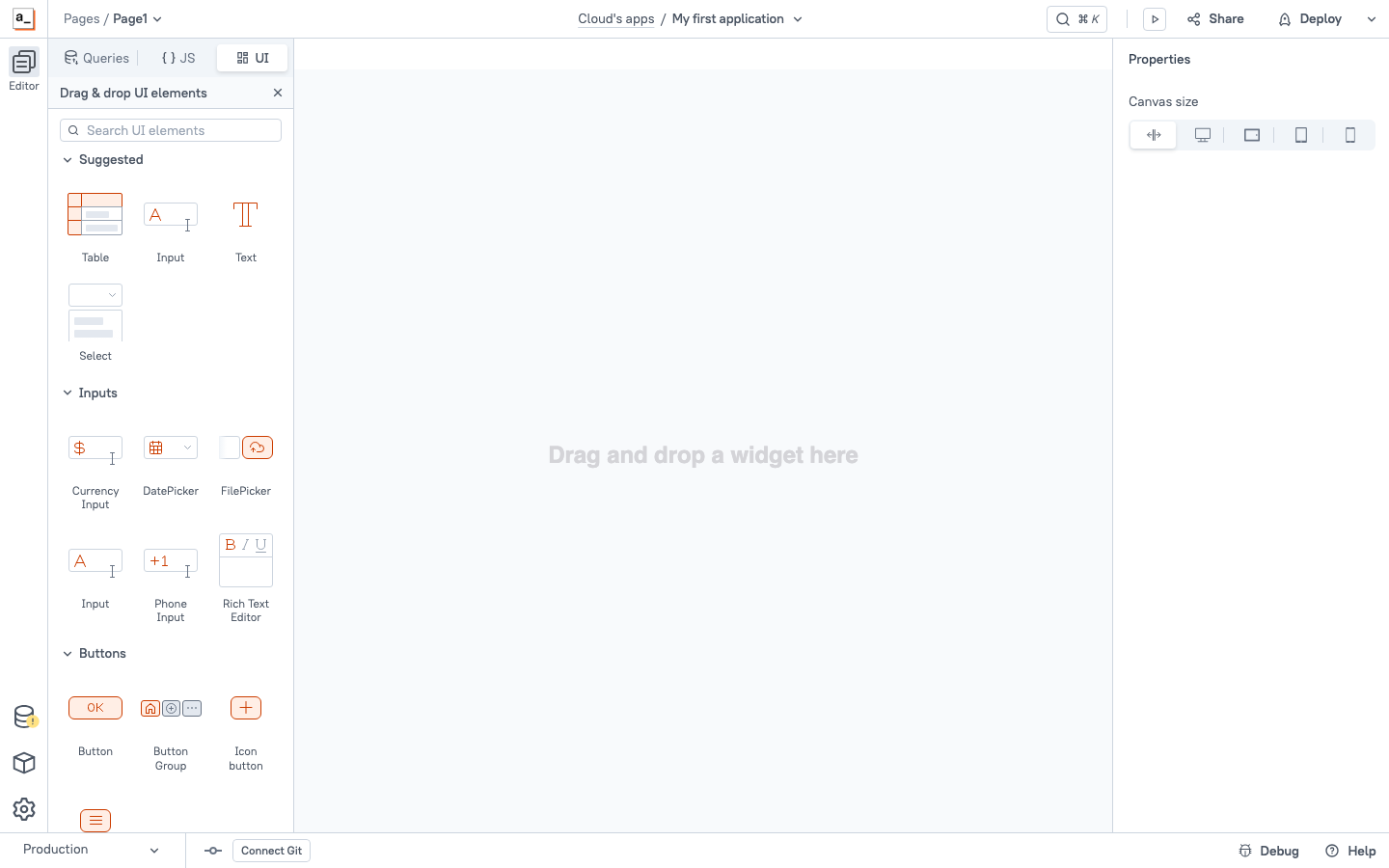The height and width of the screenshot is (868, 1389).
Task: Click the Share button
Action: pyautogui.click(x=1215, y=19)
